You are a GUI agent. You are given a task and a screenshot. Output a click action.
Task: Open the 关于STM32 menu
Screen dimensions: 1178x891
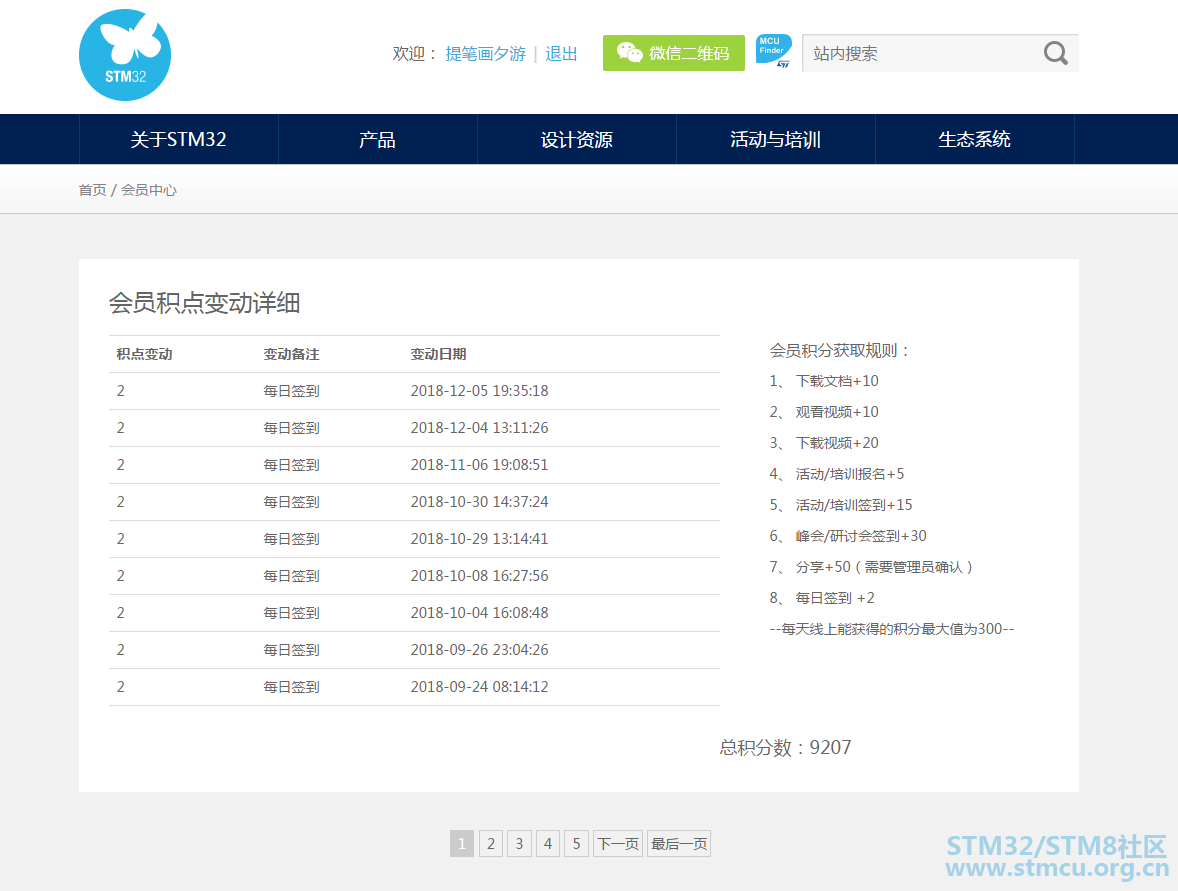pos(179,139)
